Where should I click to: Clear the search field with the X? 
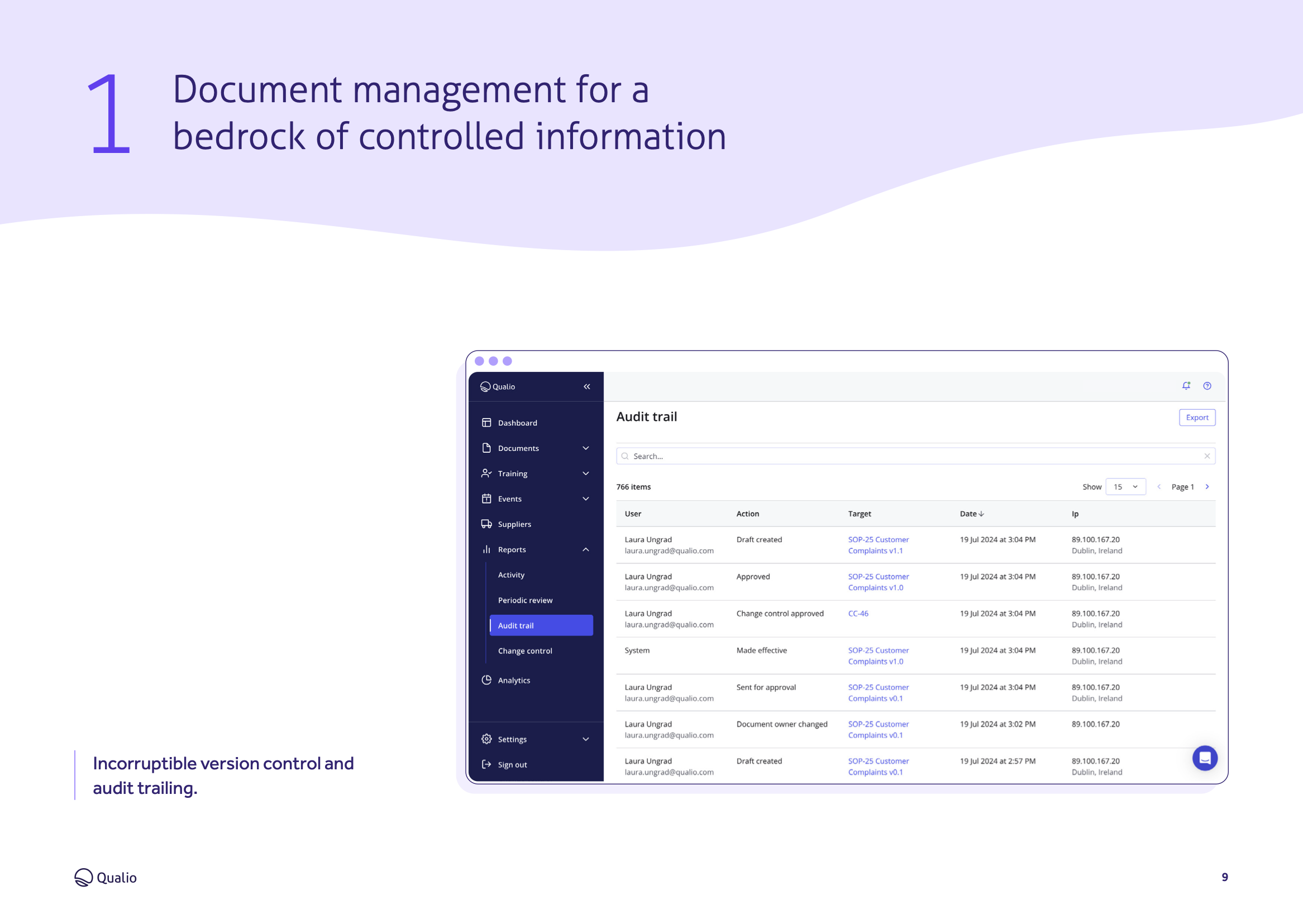[1207, 456]
